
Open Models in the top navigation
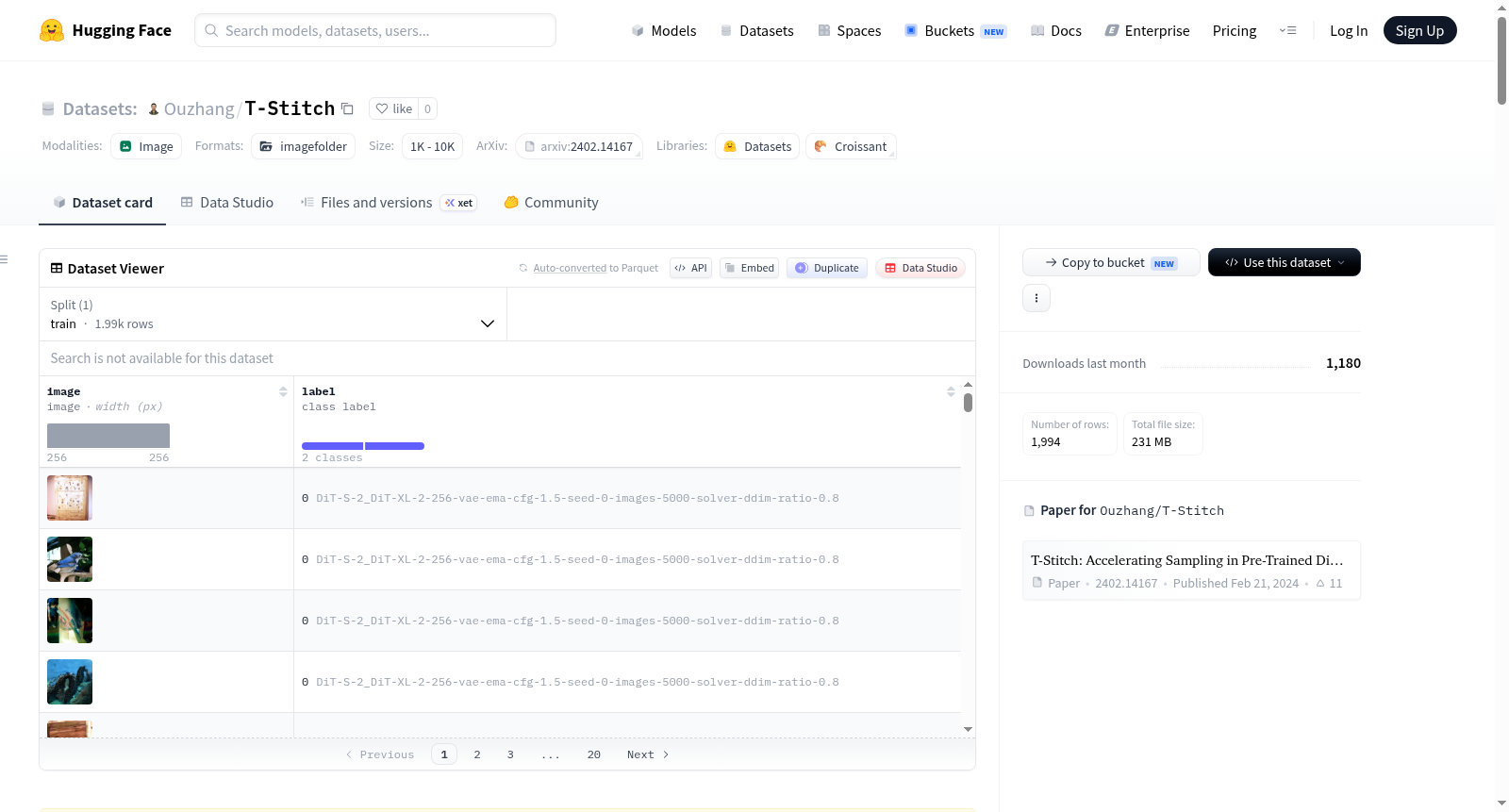pos(664,30)
